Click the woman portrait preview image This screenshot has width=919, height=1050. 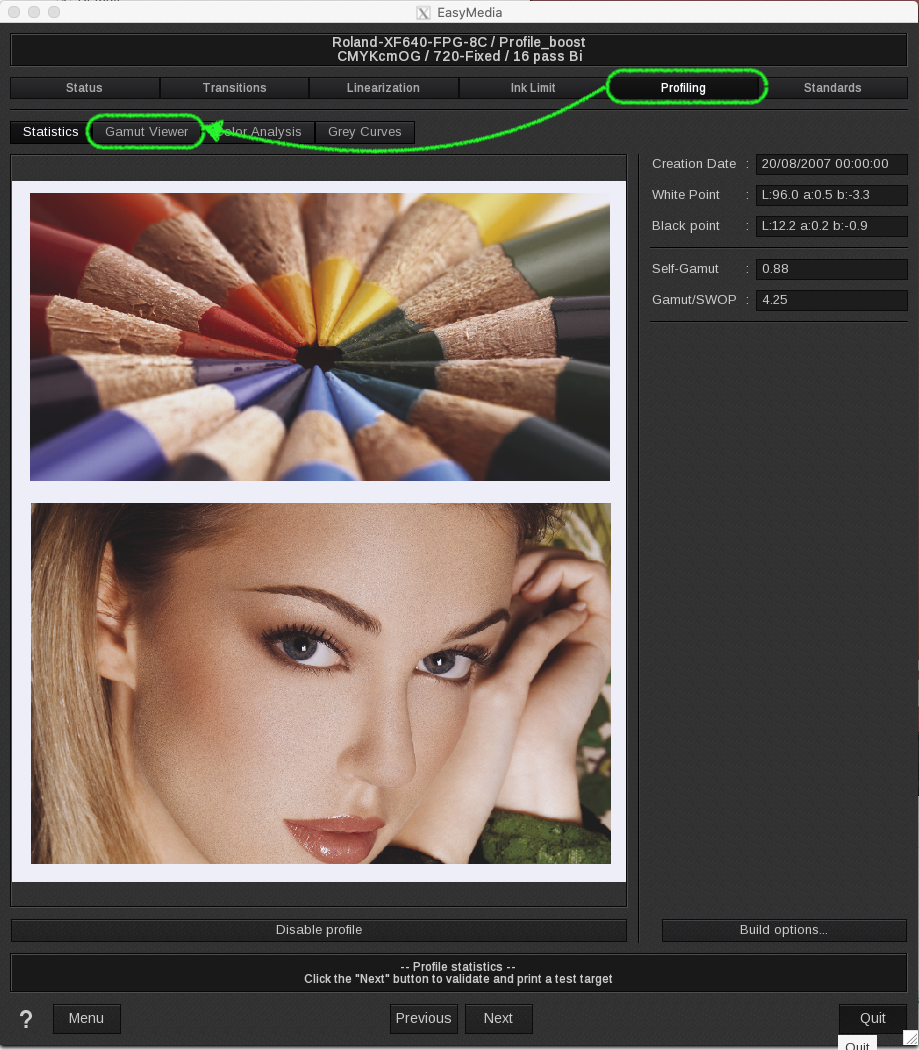(320, 683)
